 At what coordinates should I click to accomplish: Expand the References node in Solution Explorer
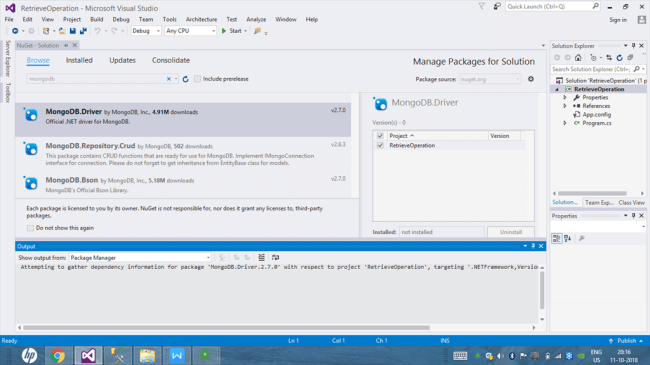pyautogui.click(x=565, y=106)
